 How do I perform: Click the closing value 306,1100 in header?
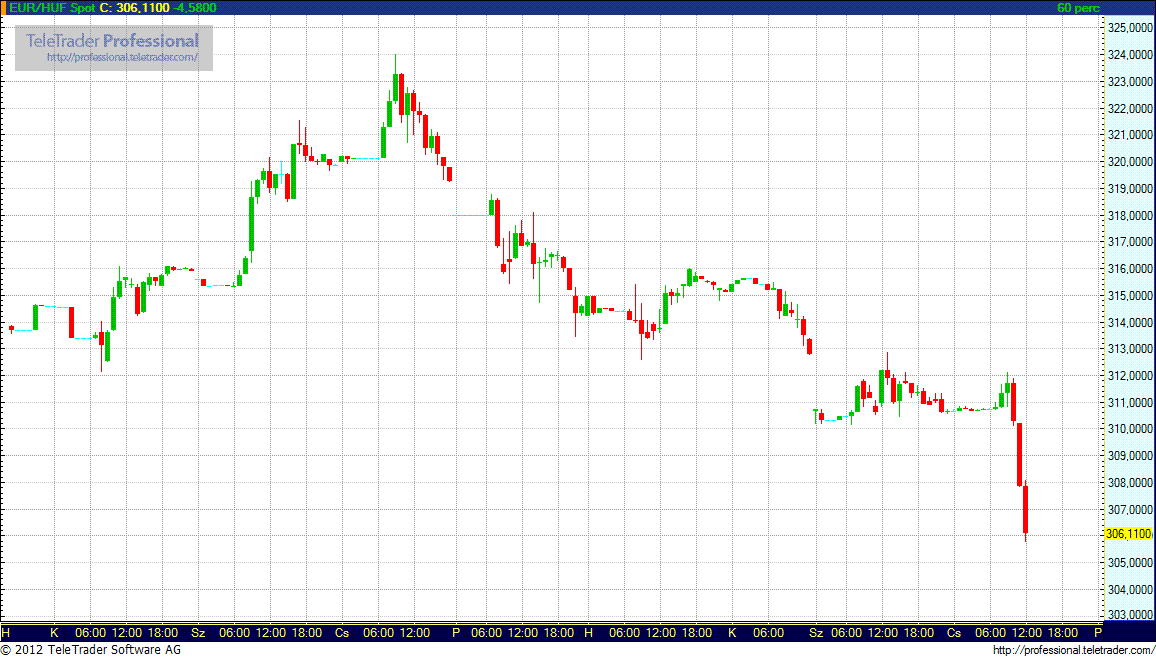[x=143, y=8]
